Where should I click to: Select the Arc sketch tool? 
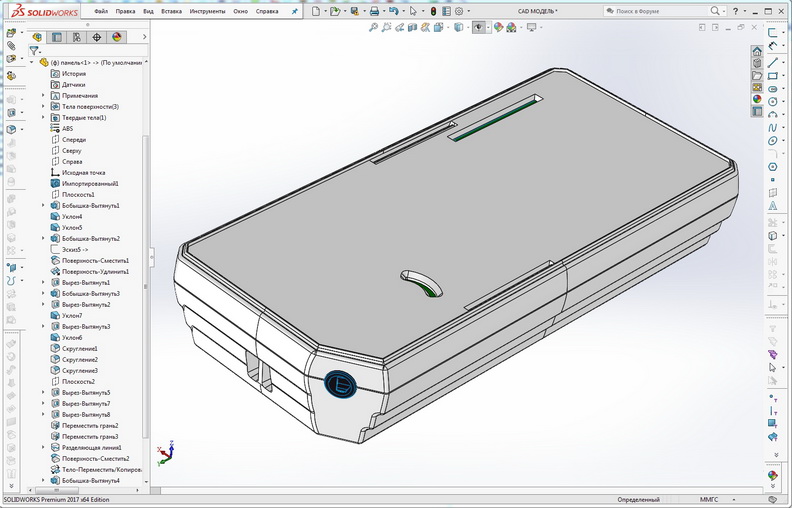click(x=772, y=115)
